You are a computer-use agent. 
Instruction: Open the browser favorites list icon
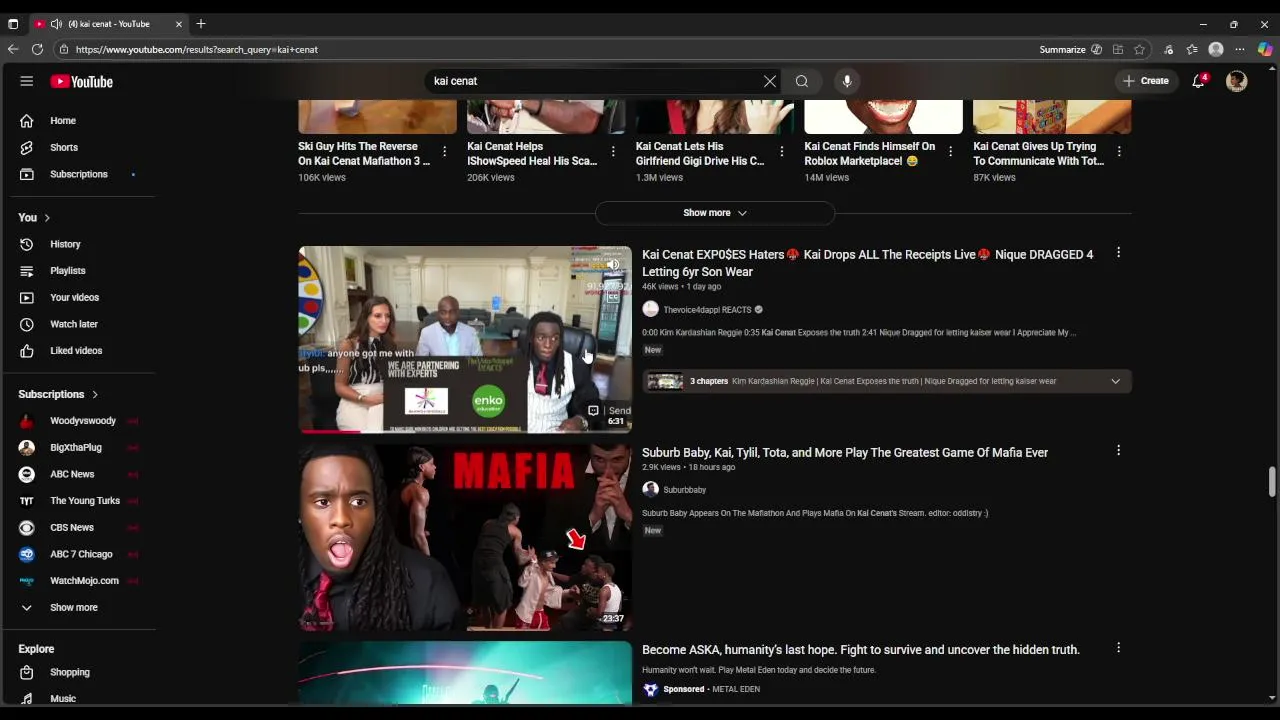(1192, 49)
